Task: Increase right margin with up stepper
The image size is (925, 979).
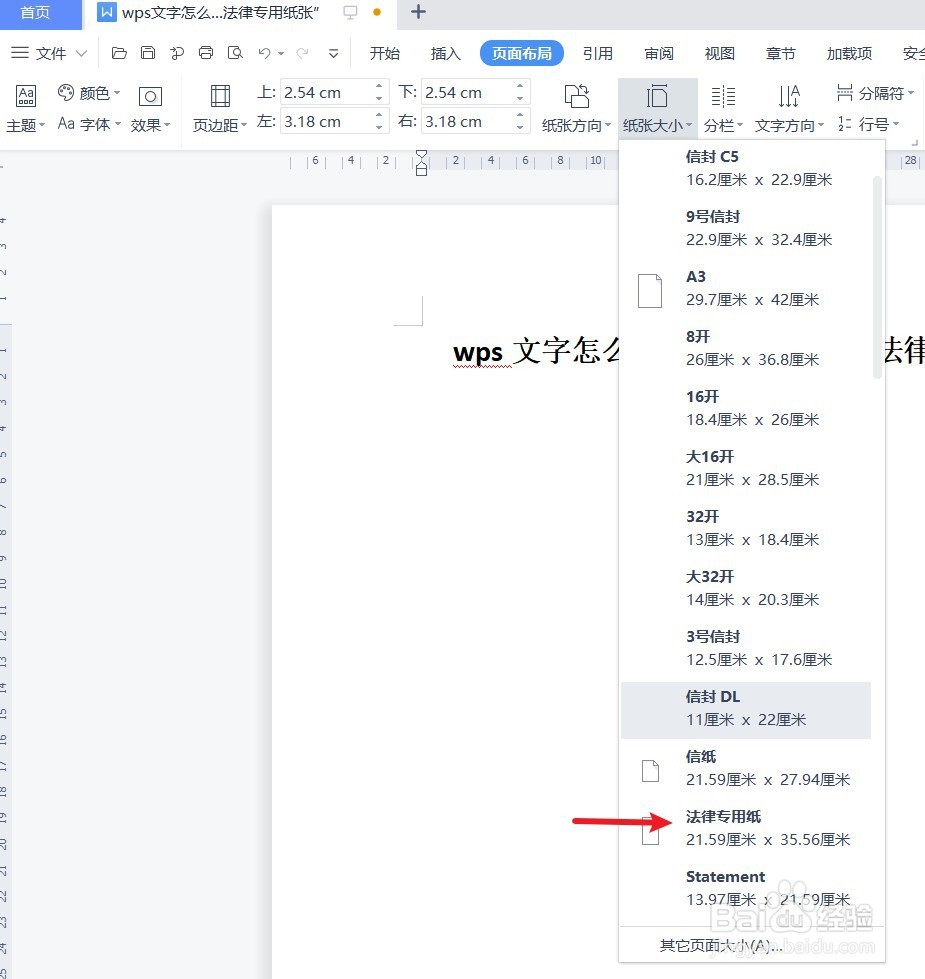Action: 520,115
